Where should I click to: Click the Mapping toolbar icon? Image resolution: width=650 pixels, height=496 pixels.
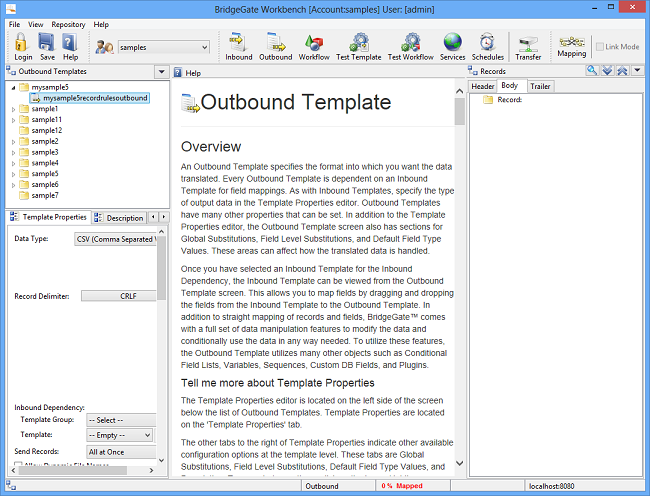(x=572, y=42)
